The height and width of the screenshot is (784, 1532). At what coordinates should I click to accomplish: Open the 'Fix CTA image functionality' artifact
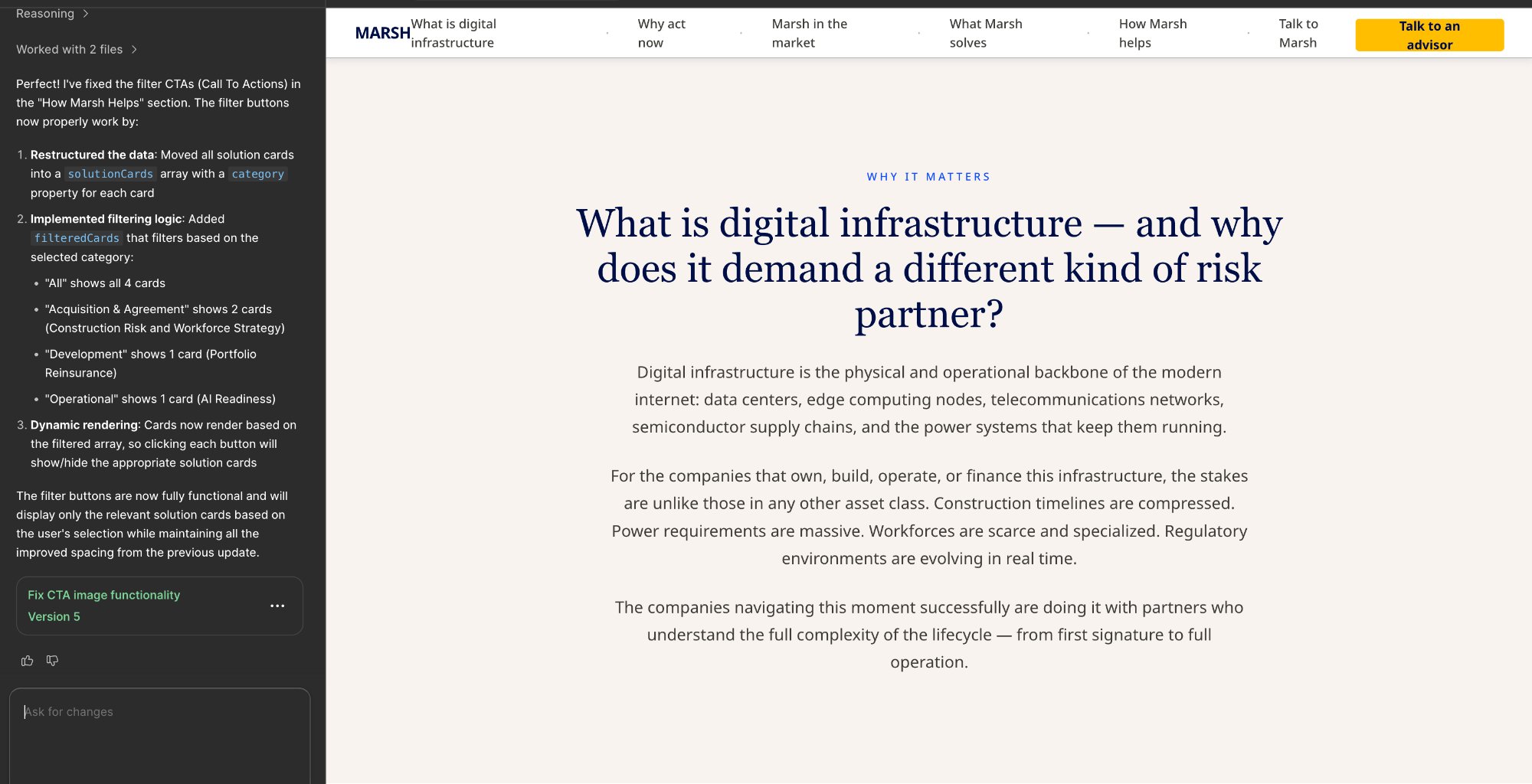pos(104,595)
